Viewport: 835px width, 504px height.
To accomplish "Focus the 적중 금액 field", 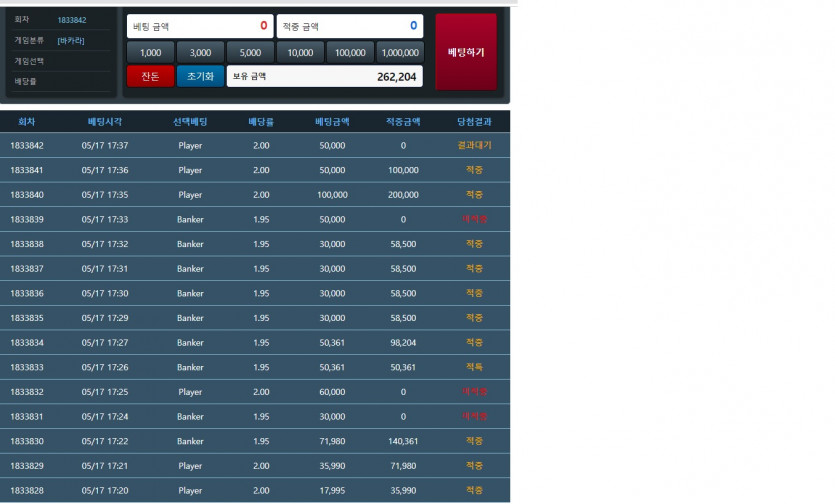I will point(350,26).
